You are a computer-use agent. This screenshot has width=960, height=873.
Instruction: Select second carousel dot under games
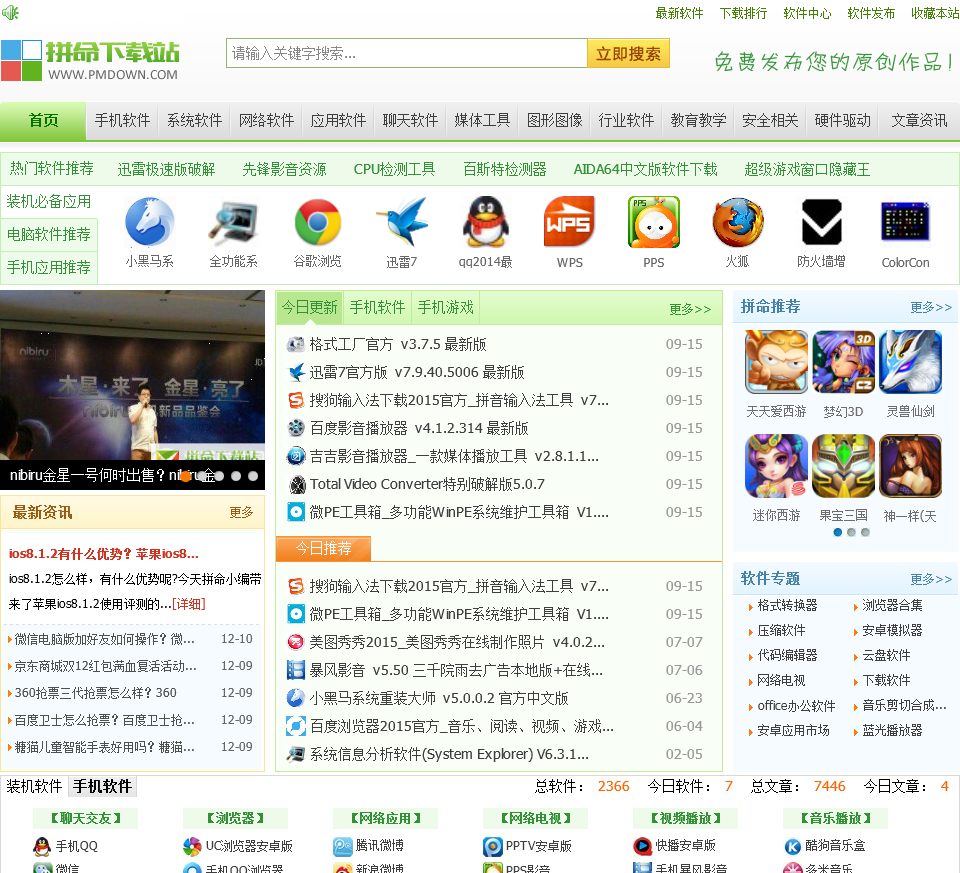851,532
